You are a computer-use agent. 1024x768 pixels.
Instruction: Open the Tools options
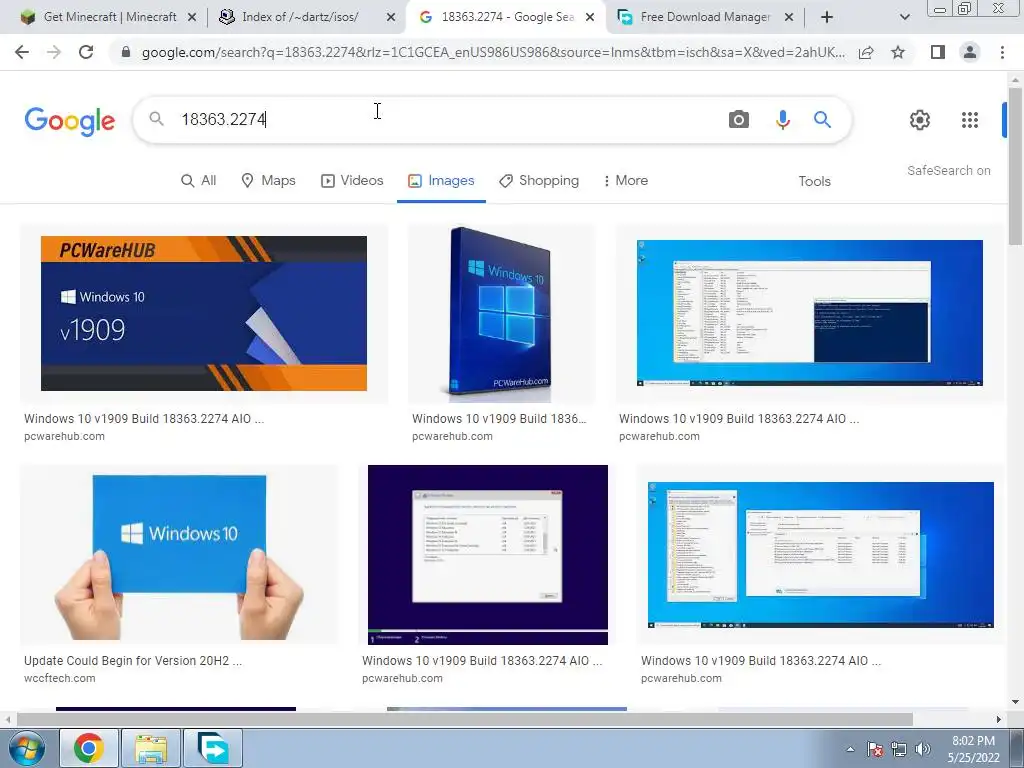pyautogui.click(x=814, y=182)
